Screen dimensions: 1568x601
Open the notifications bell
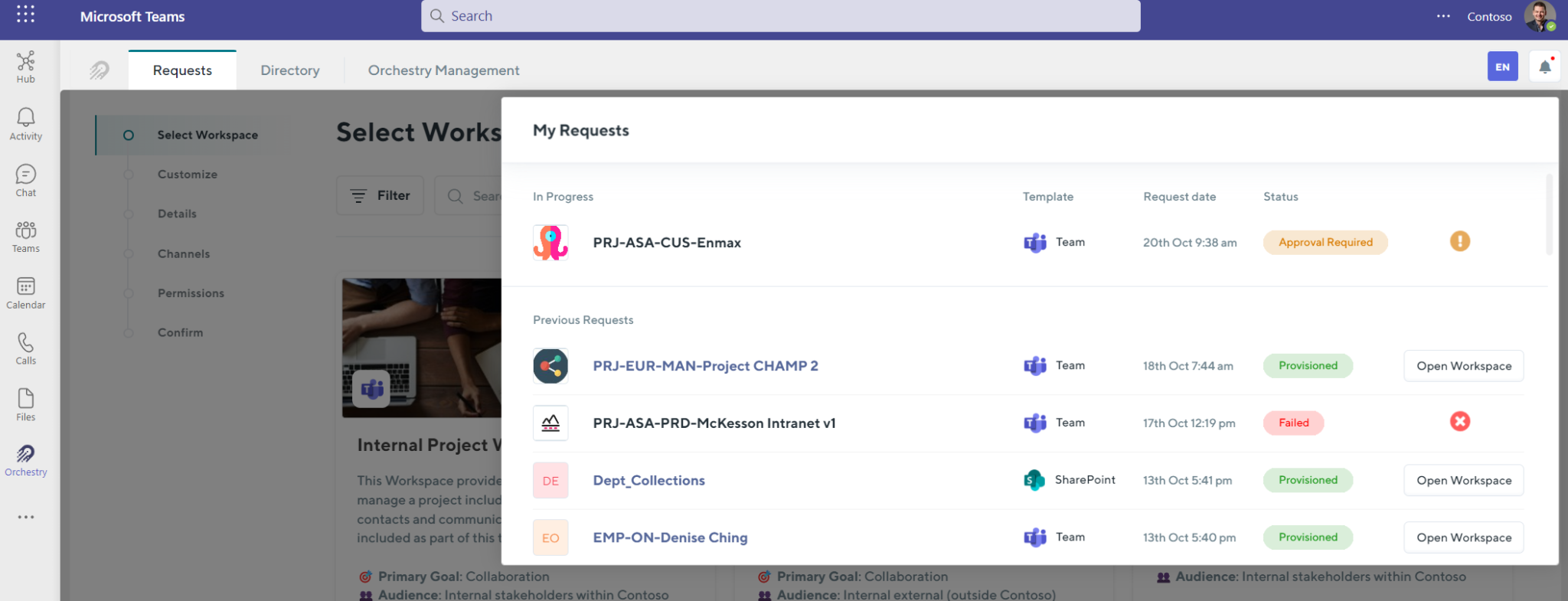tap(1545, 67)
